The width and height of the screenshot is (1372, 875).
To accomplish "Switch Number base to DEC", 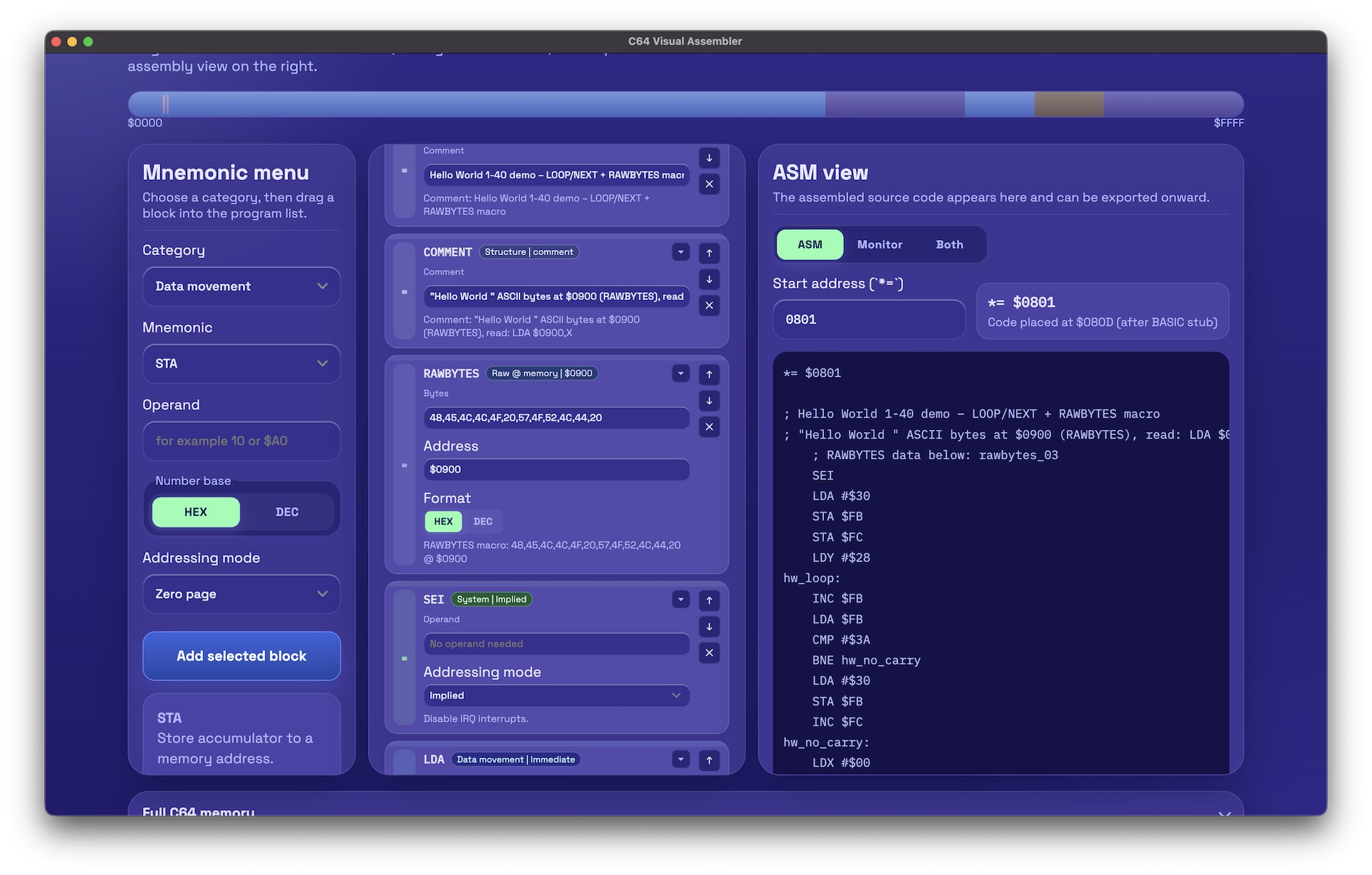I will [287, 512].
